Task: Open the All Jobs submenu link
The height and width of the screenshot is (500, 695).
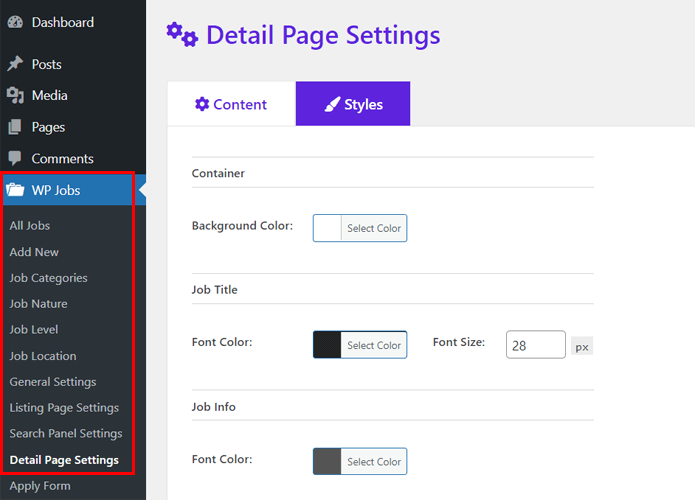Action: 30,226
